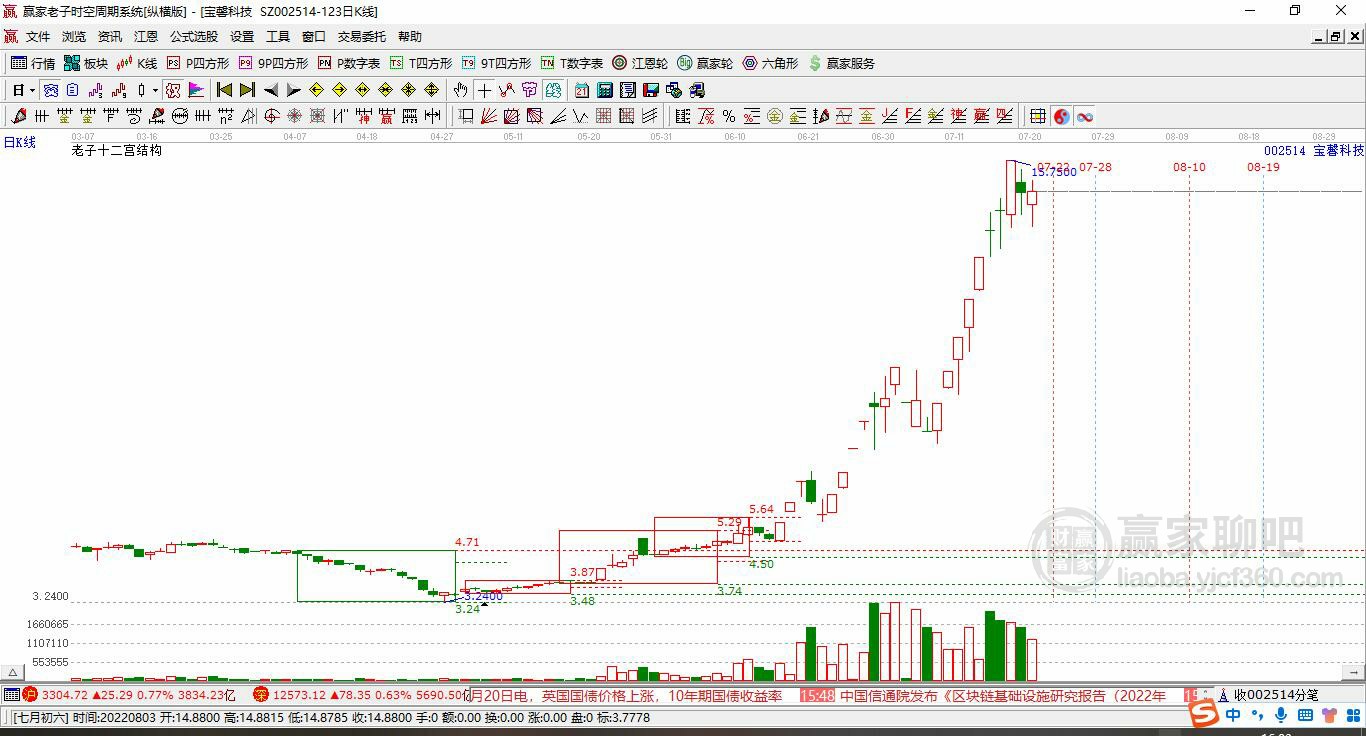
Task: Open the P数字表 number table
Action: coord(349,63)
